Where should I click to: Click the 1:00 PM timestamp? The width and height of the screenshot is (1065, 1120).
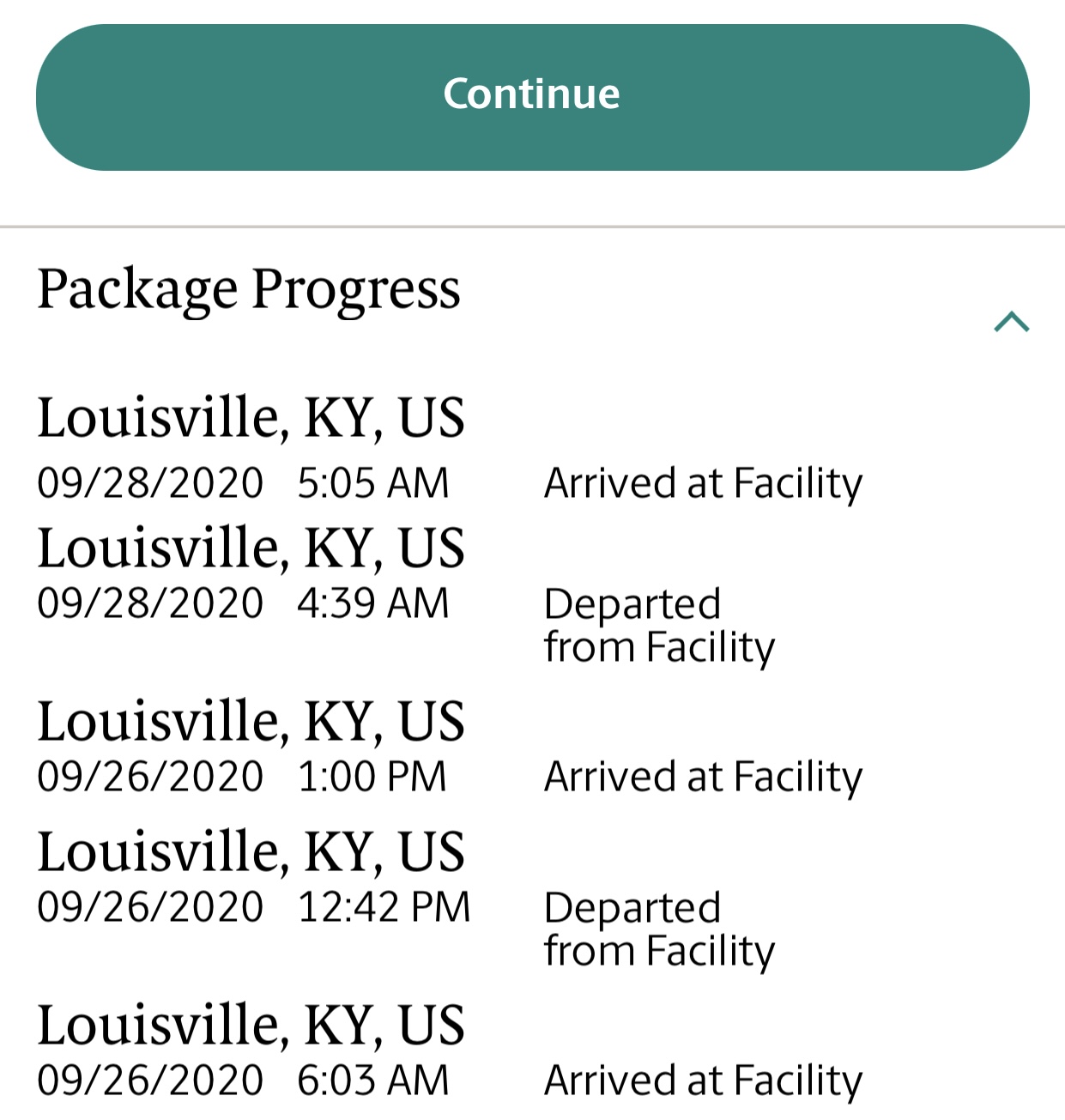tap(372, 777)
